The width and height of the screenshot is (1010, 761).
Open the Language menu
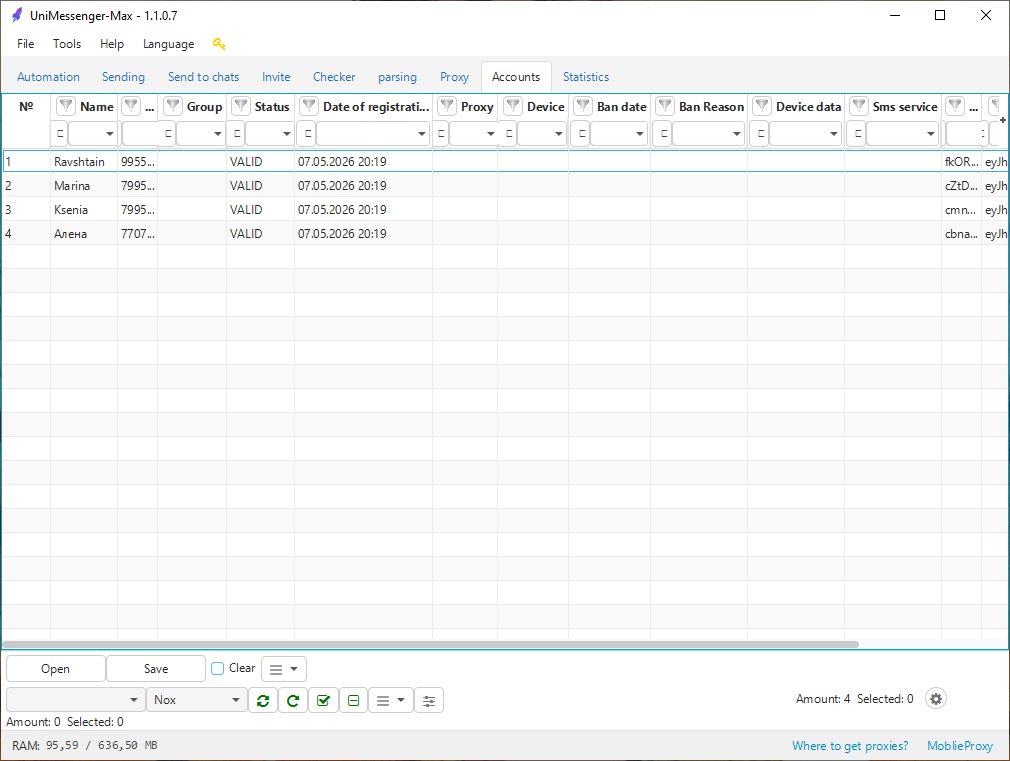pyautogui.click(x=168, y=44)
